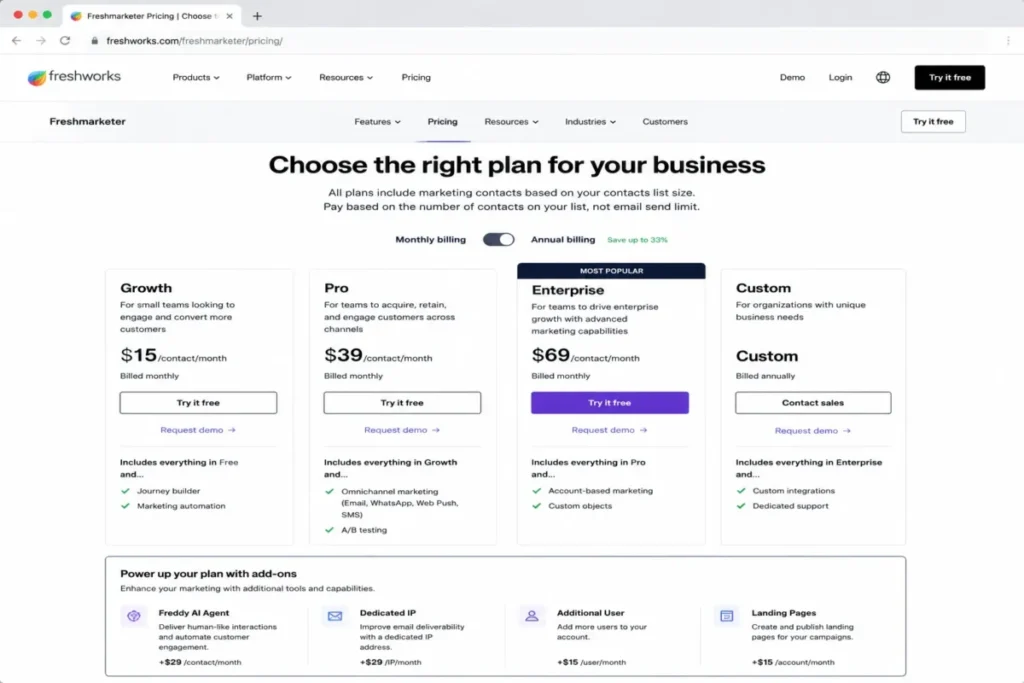Click the Demo link in header
Image resolution: width=1024 pixels, height=683 pixels.
792,77
